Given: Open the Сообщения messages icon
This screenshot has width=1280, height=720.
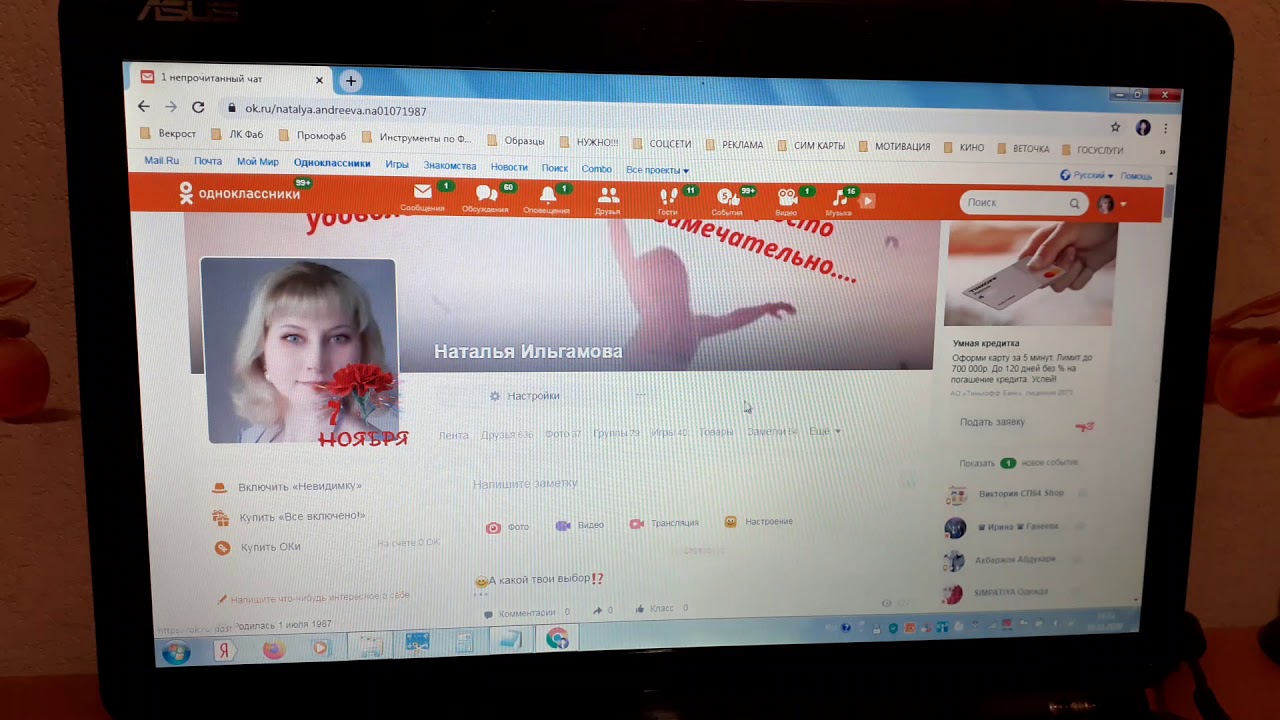Looking at the screenshot, I should [x=422, y=197].
